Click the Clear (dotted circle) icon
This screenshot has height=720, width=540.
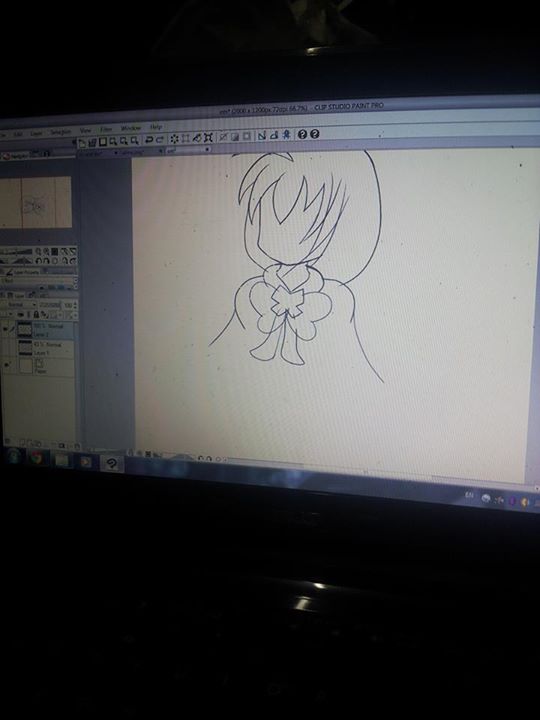(174, 139)
